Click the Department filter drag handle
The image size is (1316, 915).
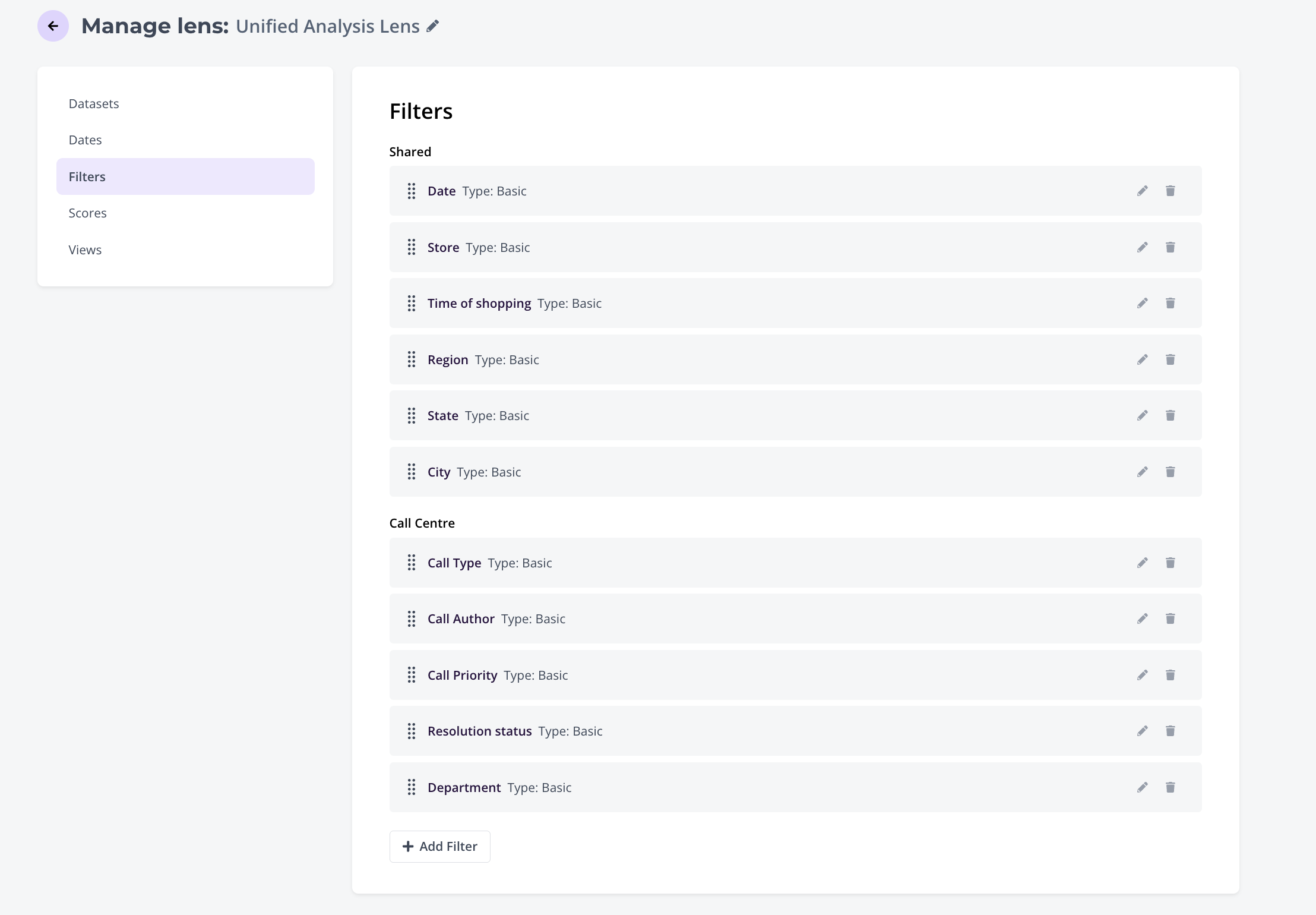point(411,787)
